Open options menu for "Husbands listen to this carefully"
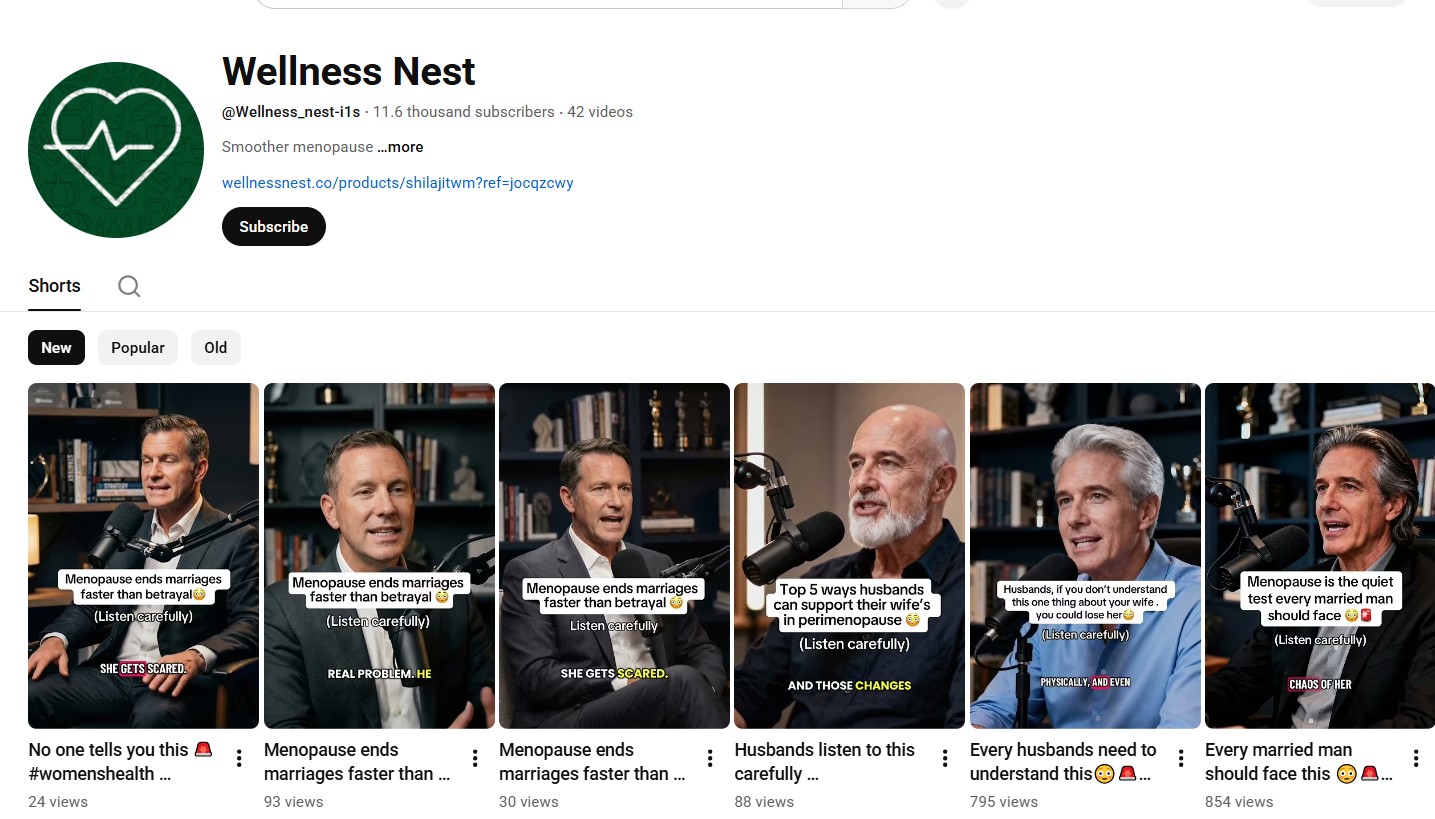Screen dimensions: 1435x819 [x=945, y=759]
